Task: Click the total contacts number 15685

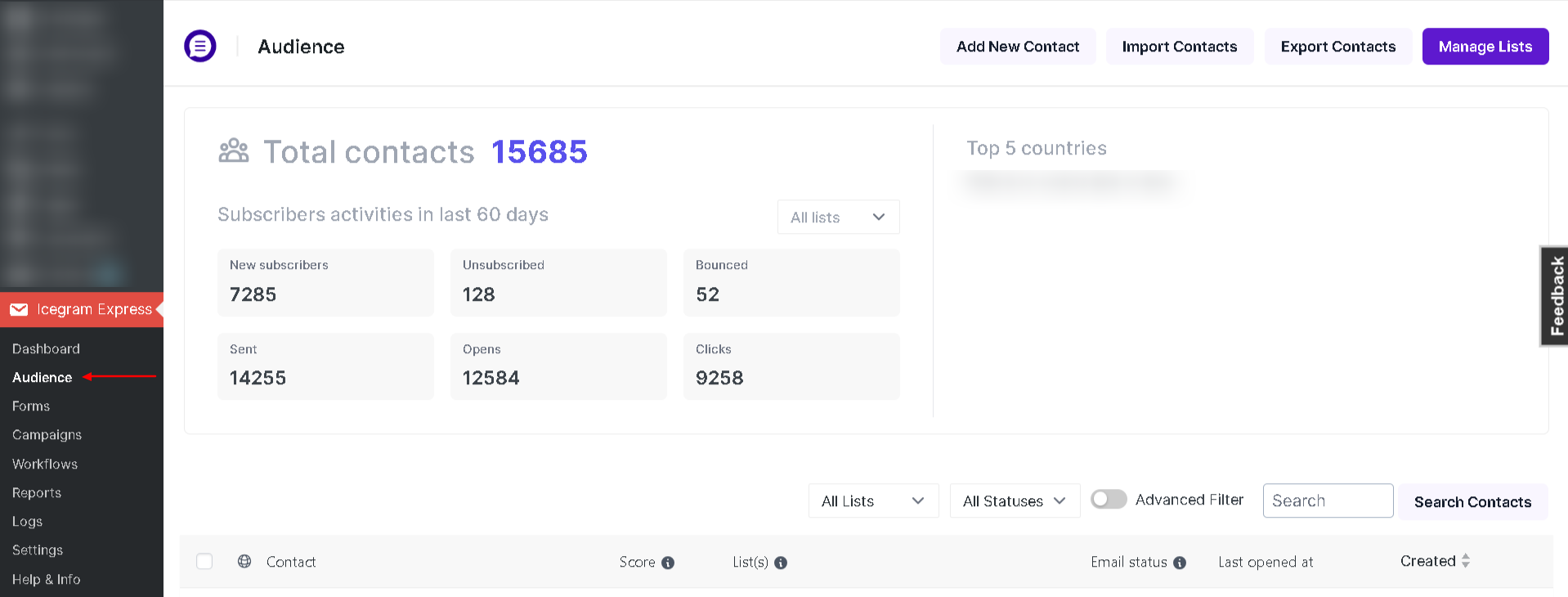Action: tap(540, 151)
